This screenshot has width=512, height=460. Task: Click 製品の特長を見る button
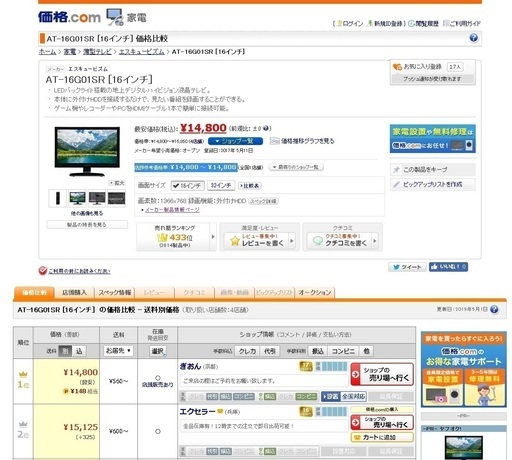click(x=87, y=225)
